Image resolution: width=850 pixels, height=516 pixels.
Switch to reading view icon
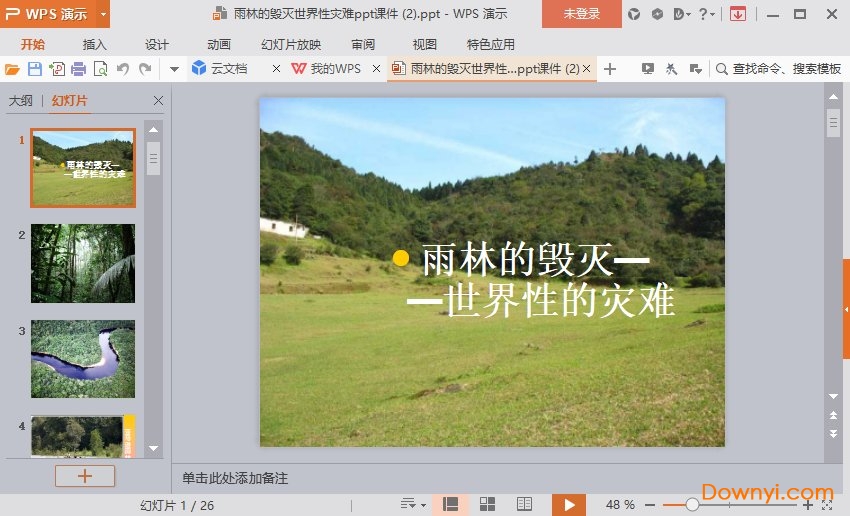click(x=524, y=505)
